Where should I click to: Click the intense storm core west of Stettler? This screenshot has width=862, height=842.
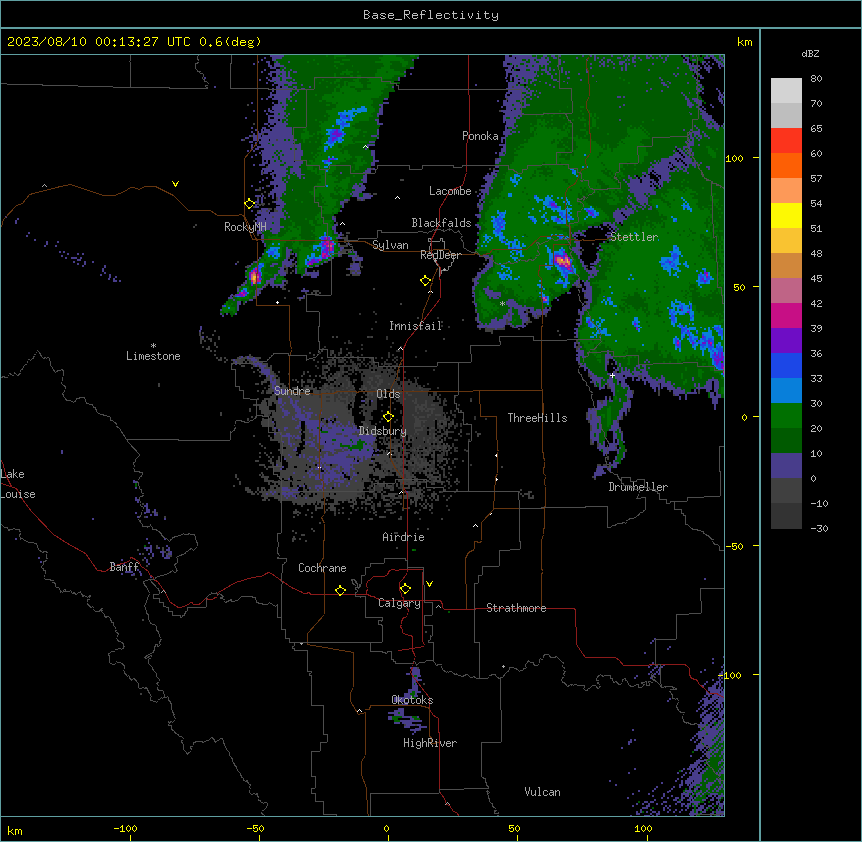coord(562,260)
